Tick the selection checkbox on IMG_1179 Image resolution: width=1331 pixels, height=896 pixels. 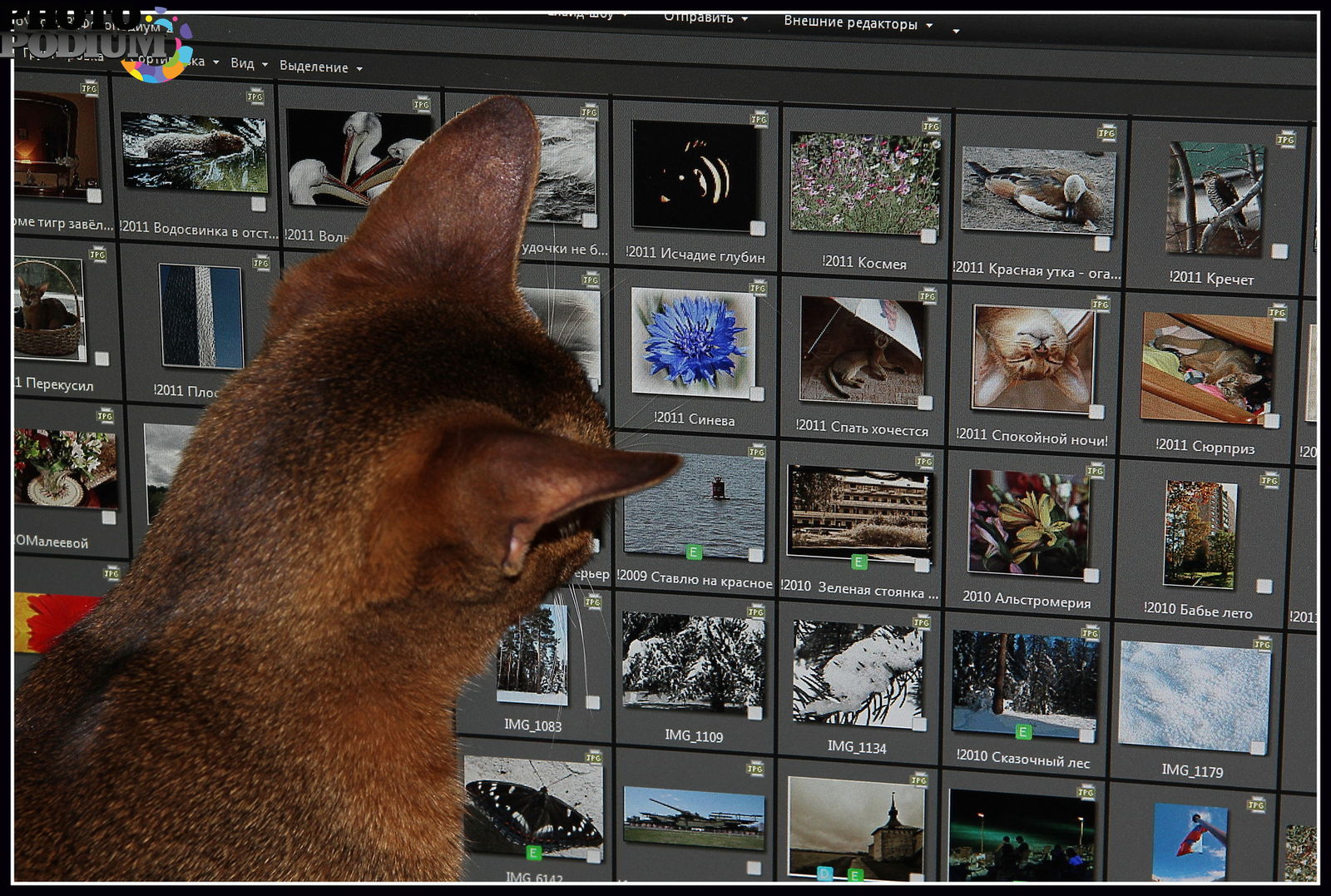click(x=1259, y=748)
